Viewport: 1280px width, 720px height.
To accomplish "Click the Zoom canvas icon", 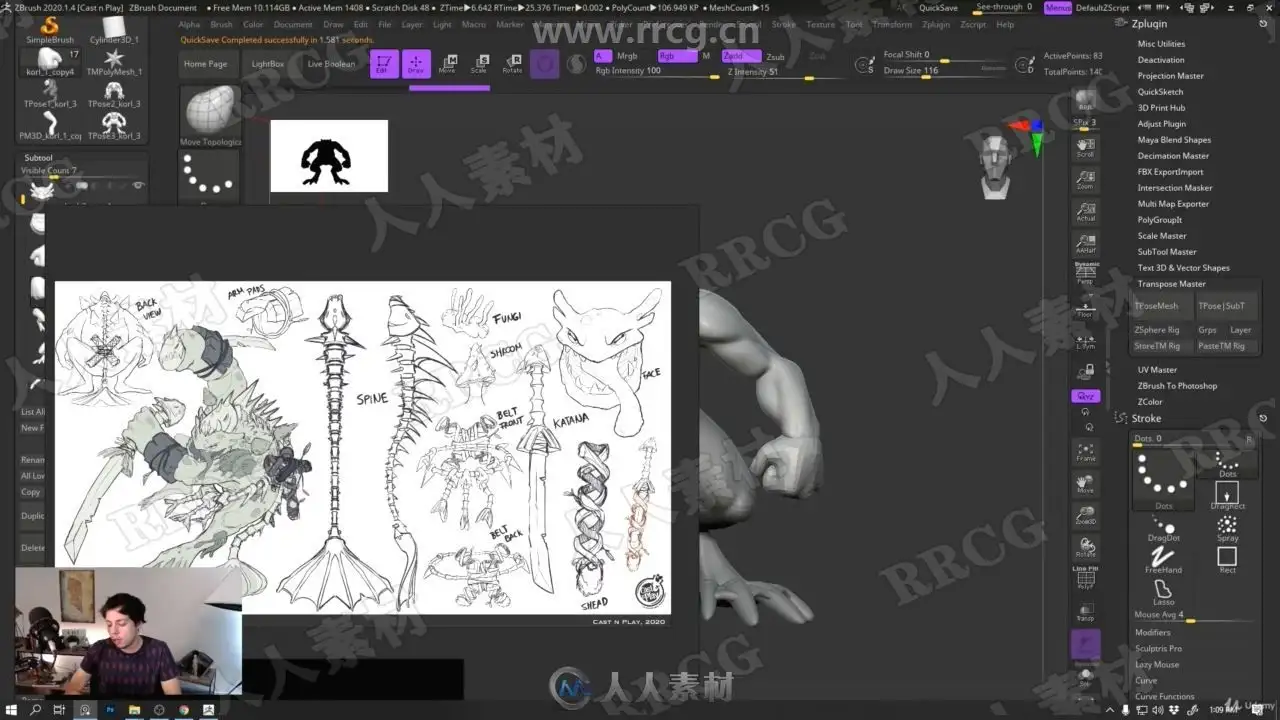I will pos(1085,180).
